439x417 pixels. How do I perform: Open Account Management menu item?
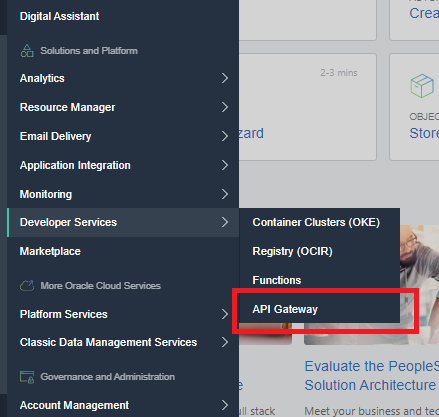click(74, 405)
